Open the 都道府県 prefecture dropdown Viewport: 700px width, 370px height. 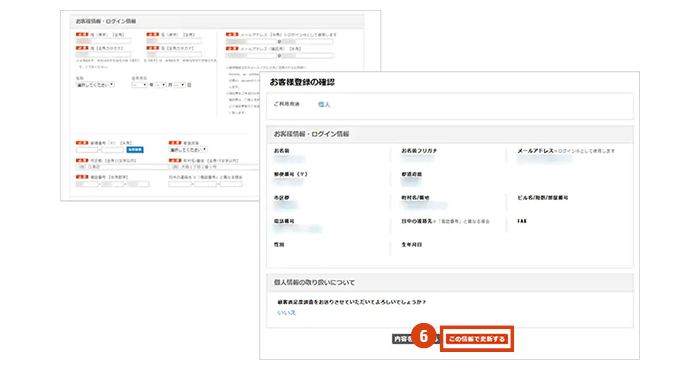188,150
